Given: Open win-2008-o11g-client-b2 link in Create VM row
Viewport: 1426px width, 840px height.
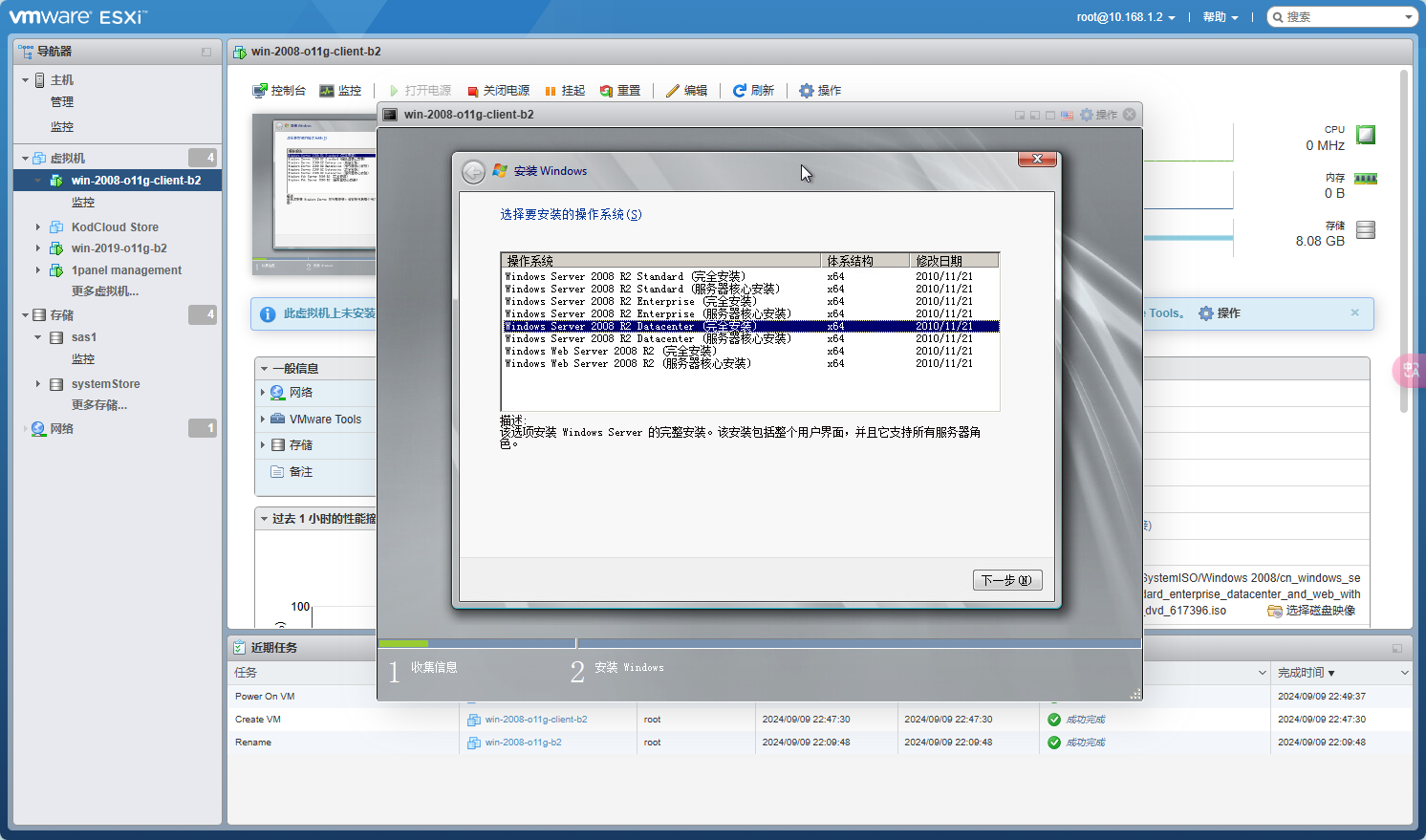Looking at the screenshot, I should coord(536,720).
